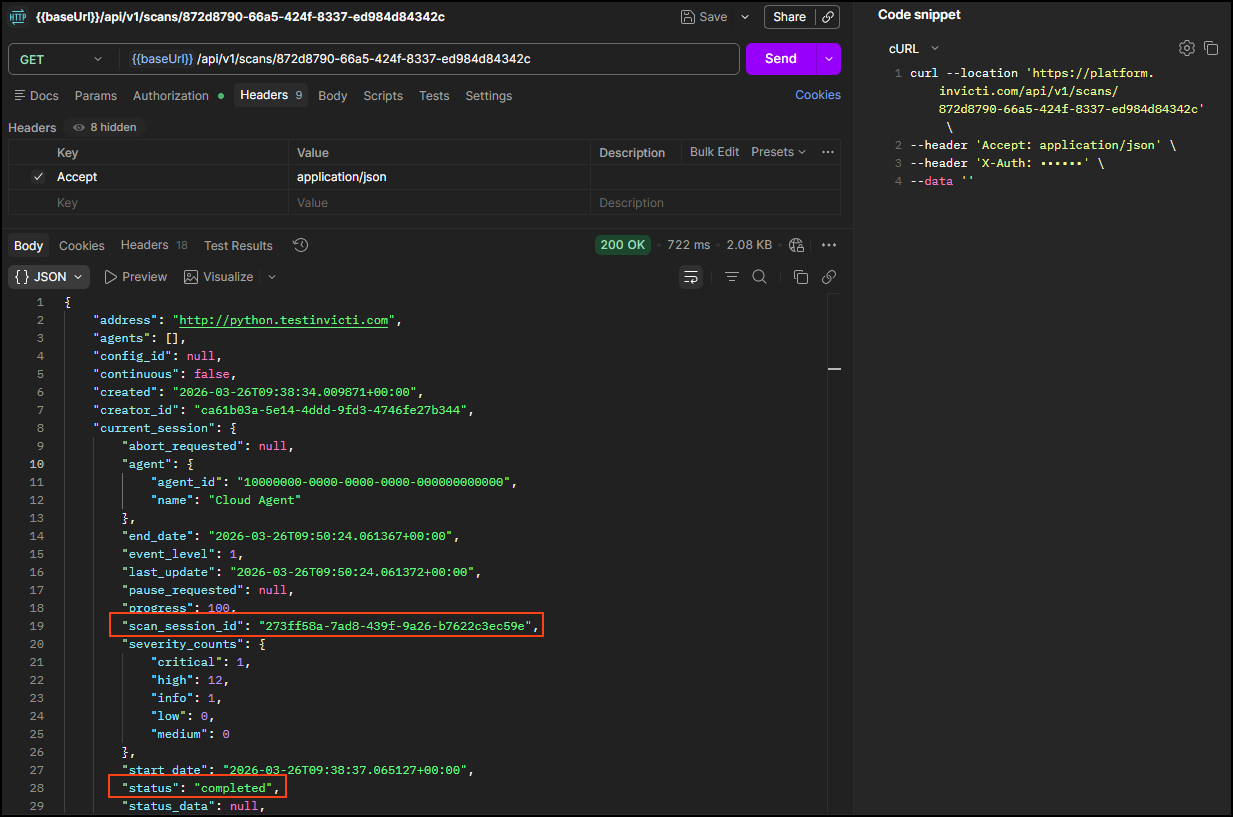Open the code snippet settings gear
This screenshot has width=1233, height=817.
point(1186,47)
